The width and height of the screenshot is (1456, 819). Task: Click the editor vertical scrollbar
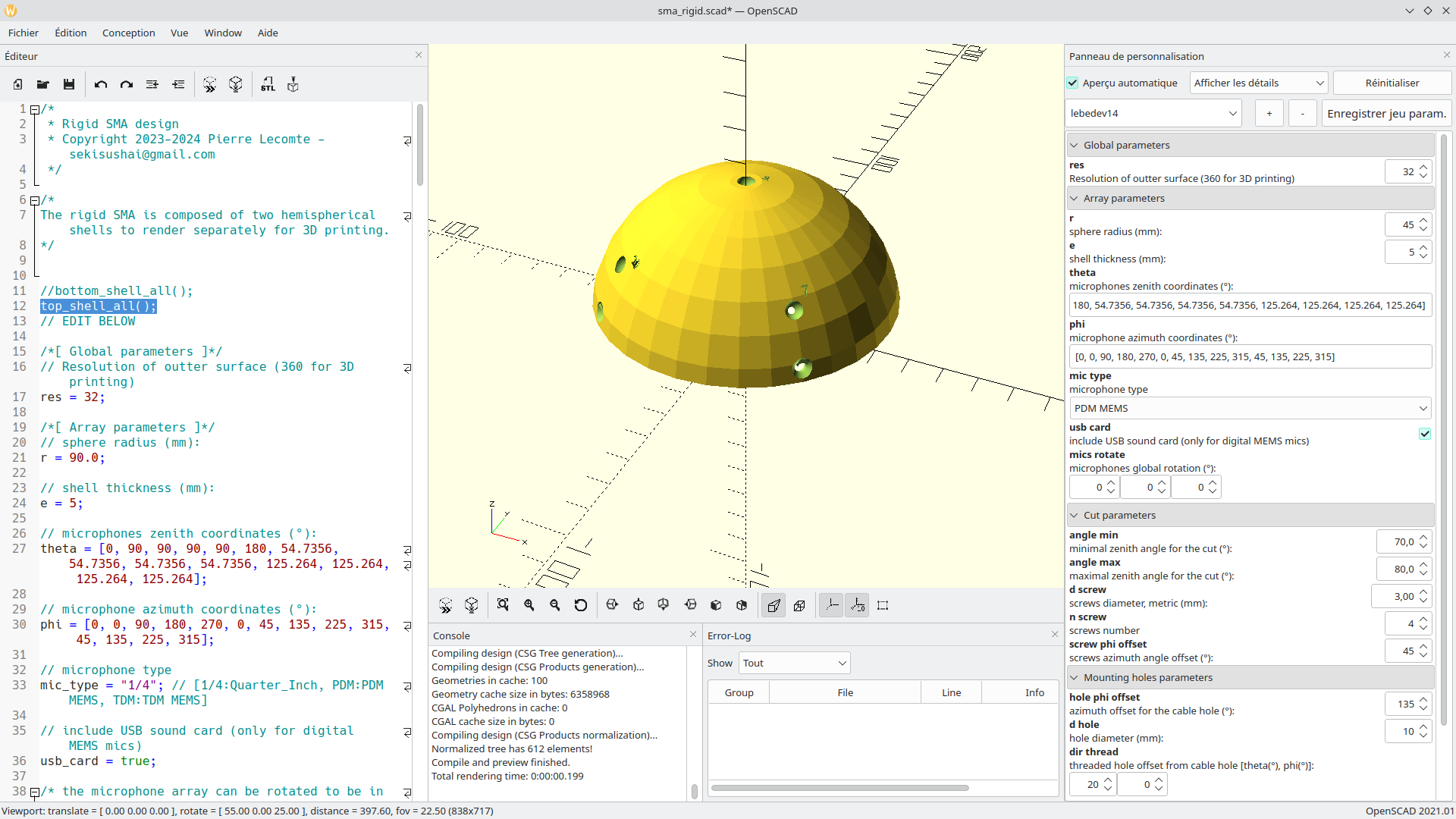(x=419, y=146)
